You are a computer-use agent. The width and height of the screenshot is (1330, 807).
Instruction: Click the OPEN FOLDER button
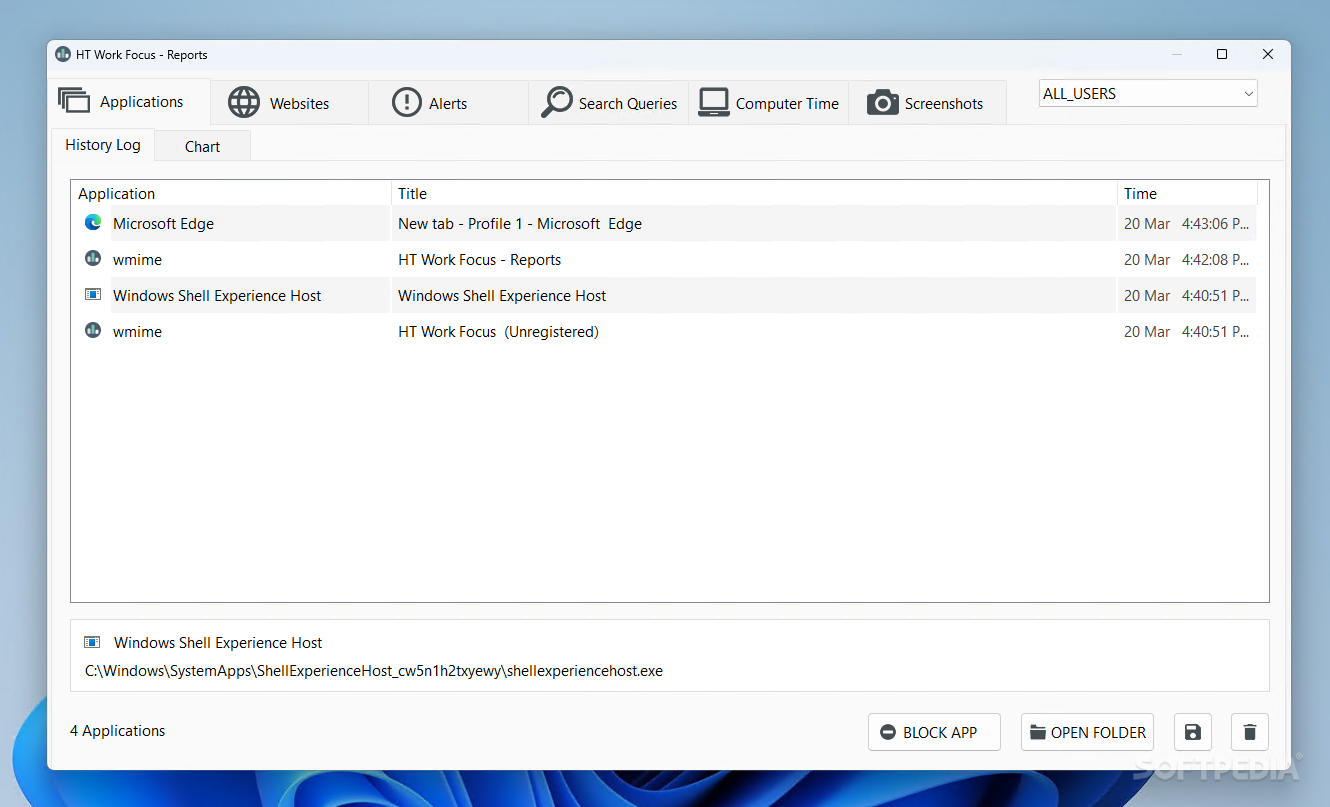1087,732
